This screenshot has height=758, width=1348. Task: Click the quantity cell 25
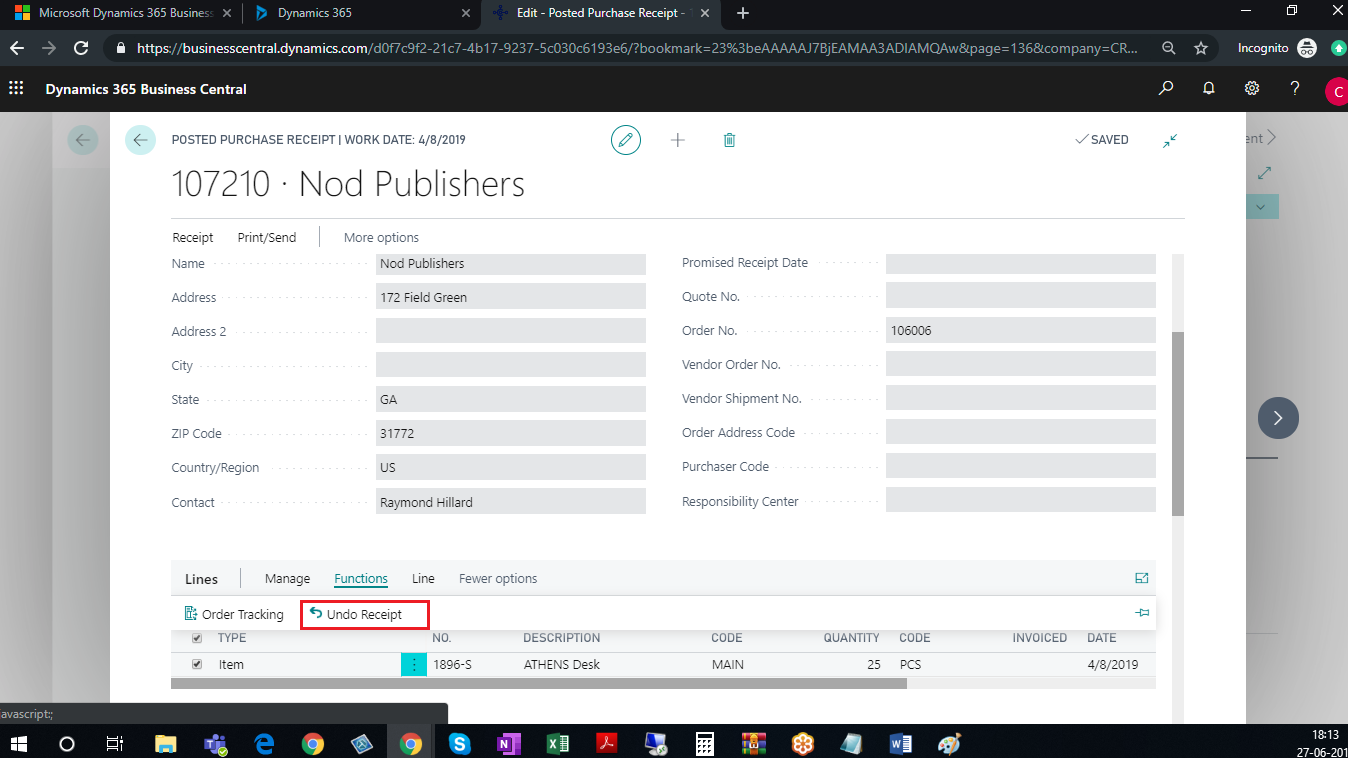(873, 664)
